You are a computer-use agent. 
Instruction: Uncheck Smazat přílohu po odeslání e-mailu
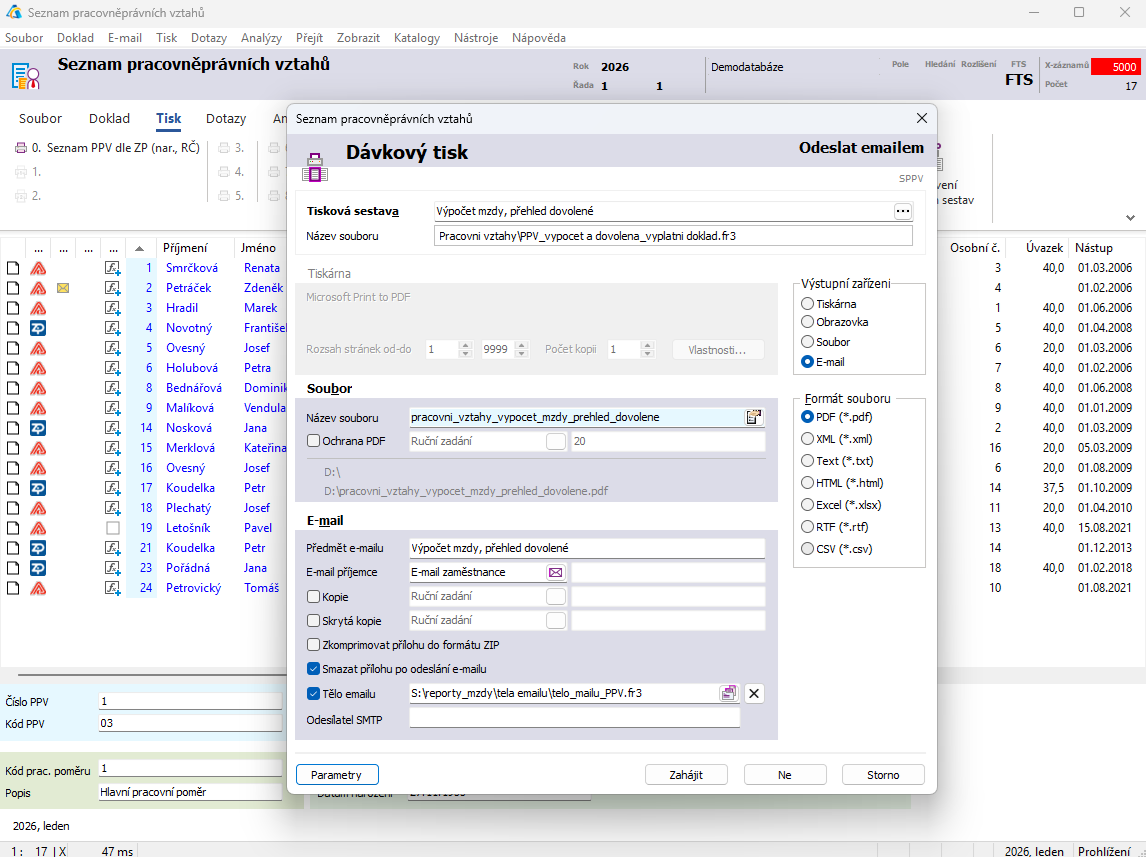click(x=314, y=669)
